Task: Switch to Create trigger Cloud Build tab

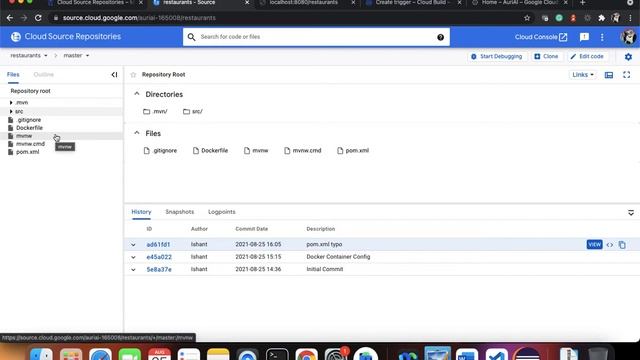Action: (412, 3)
